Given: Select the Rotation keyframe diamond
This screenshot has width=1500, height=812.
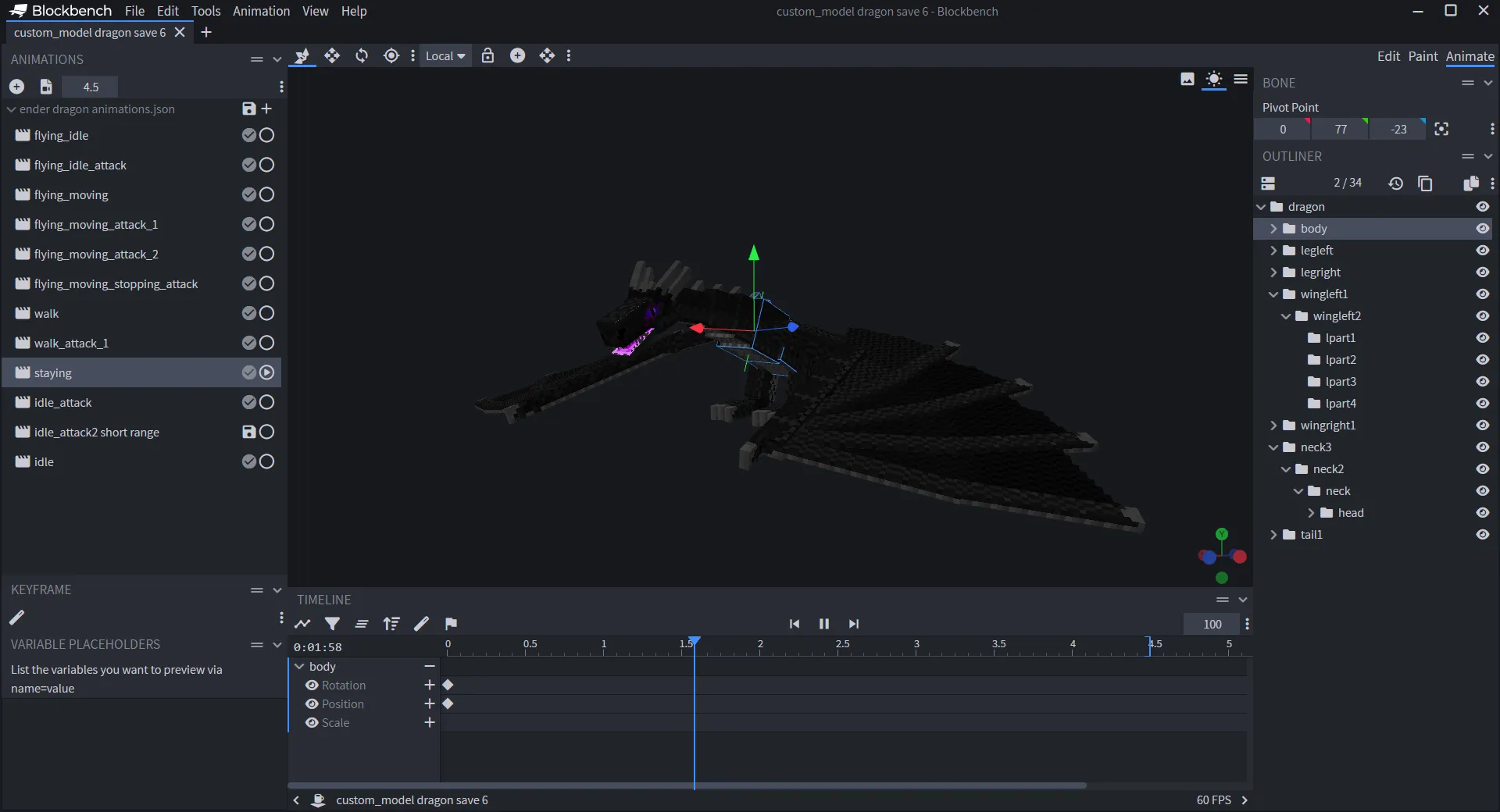Looking at the screenshot, I should click(448, 685).
